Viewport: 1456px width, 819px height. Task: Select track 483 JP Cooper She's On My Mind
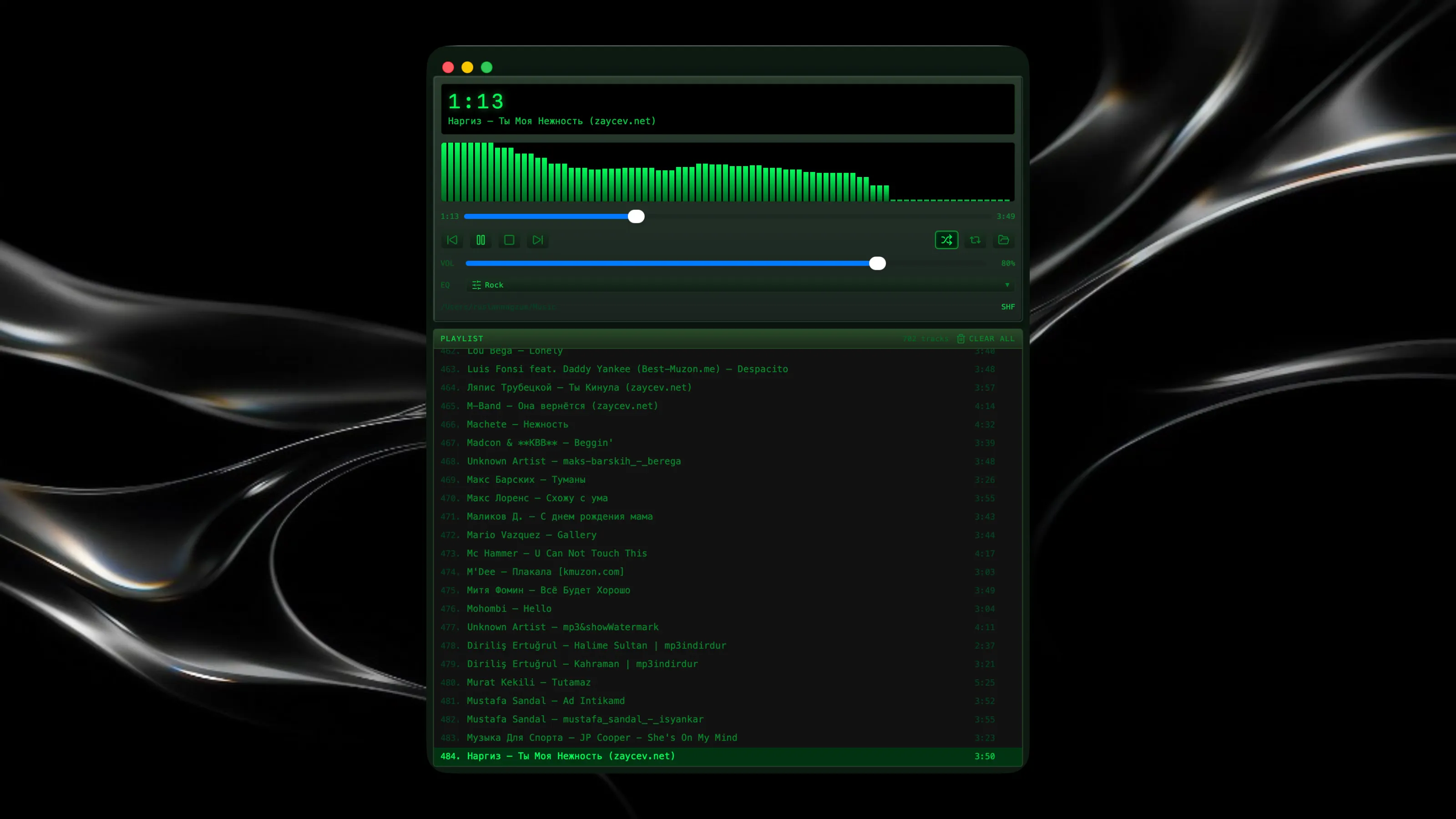click(728, 738)
